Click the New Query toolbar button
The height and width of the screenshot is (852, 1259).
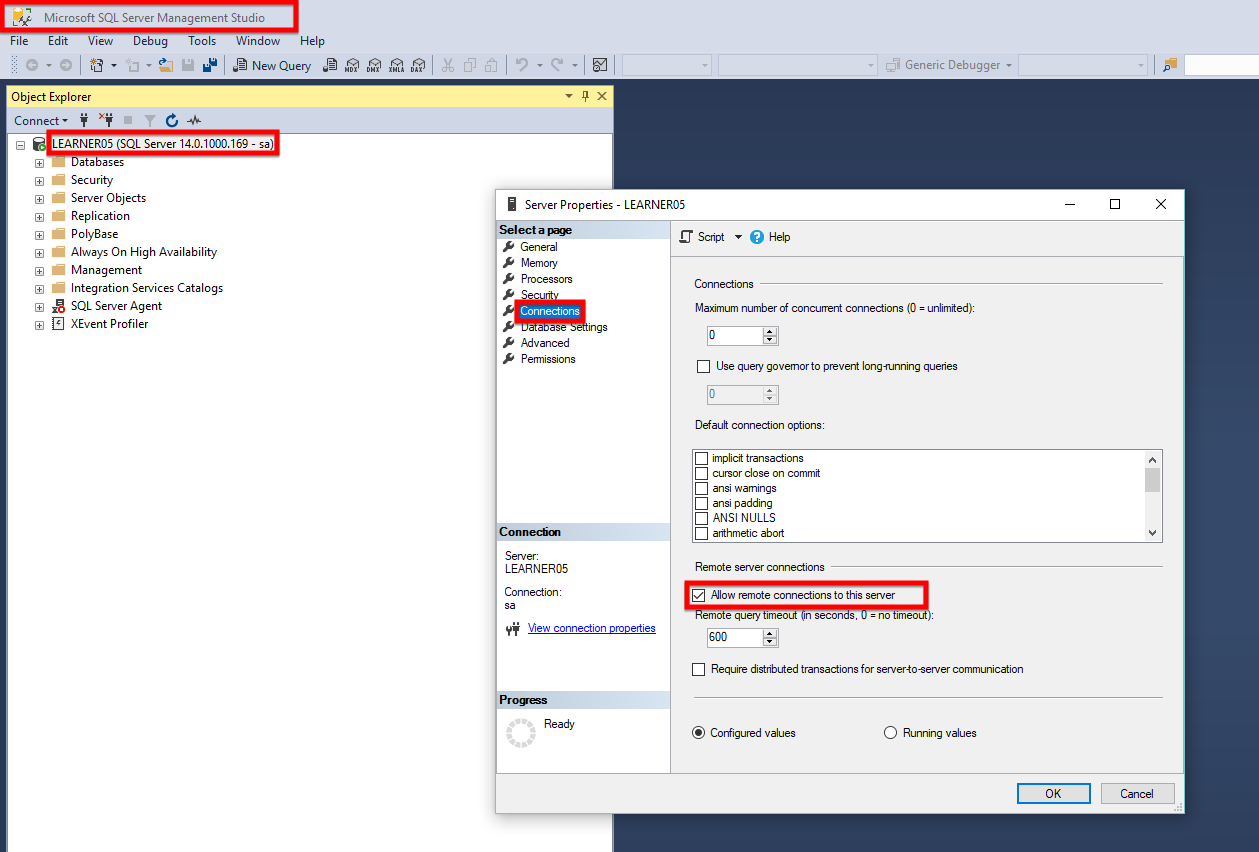point(272,65)
